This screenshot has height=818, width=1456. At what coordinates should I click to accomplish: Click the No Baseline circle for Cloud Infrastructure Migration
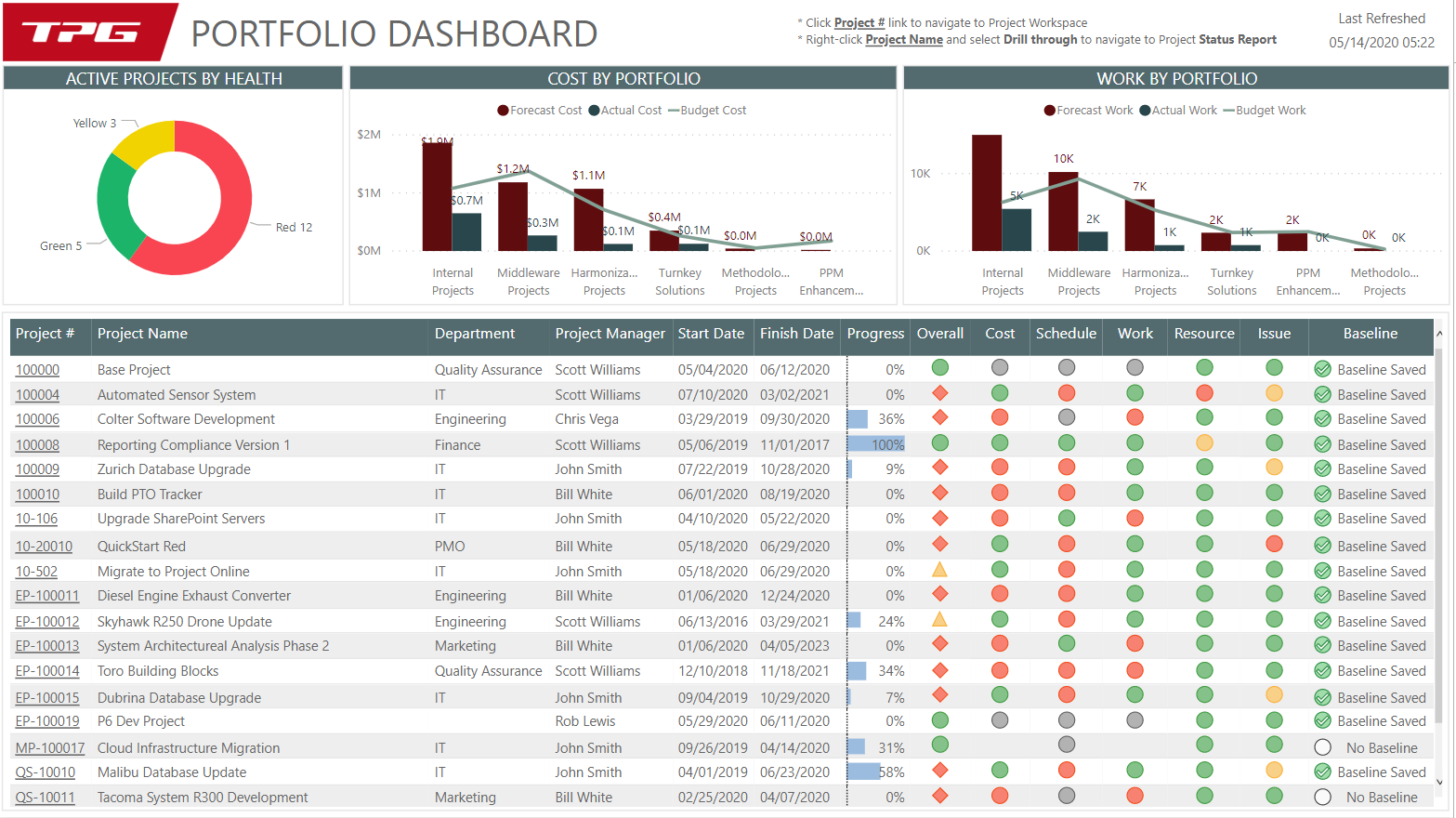click(1322, 747)
